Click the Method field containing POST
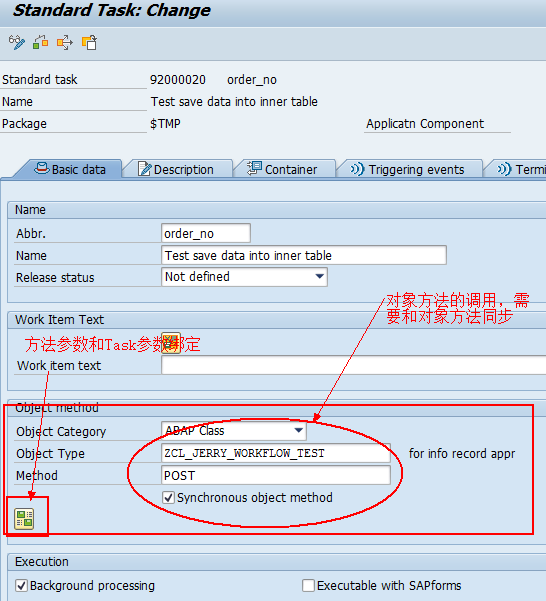The width and height of the screenshot is (546, 601). [276, 475]
